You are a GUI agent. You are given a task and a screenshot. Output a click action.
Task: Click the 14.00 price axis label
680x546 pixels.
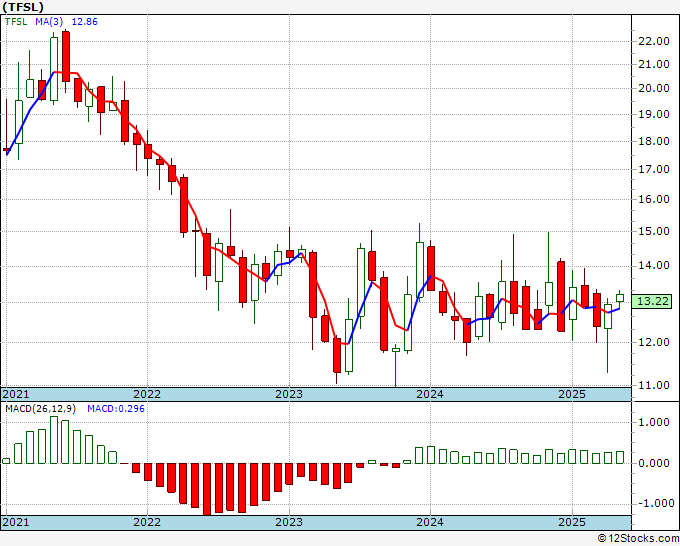click(x=654, y=265)
